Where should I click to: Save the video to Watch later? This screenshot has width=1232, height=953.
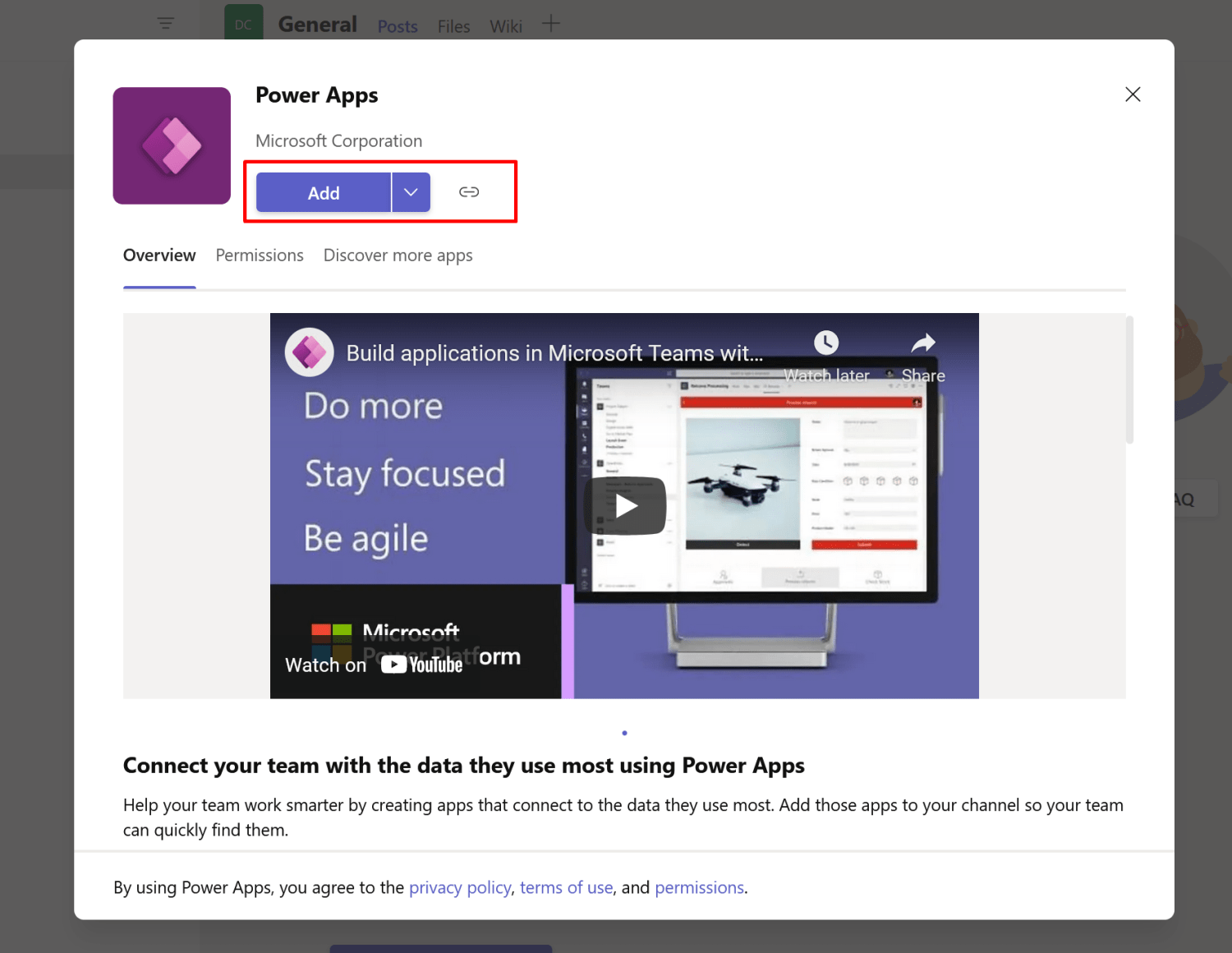click(826, 343)
